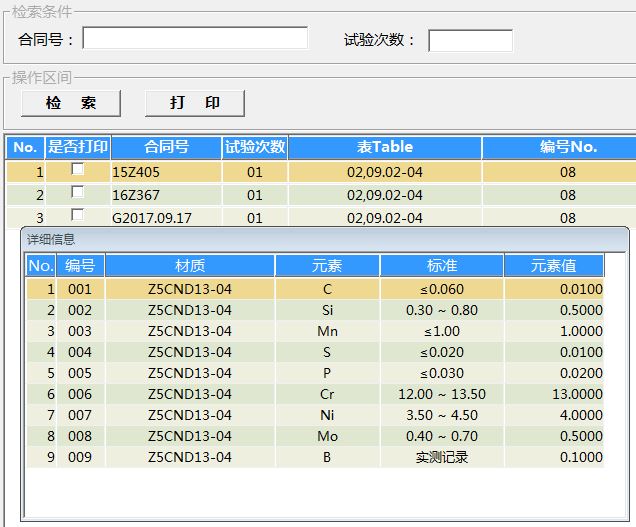Click the 试验次数 column header
Viewport: 636px width, 527px height.
[255, 147]
